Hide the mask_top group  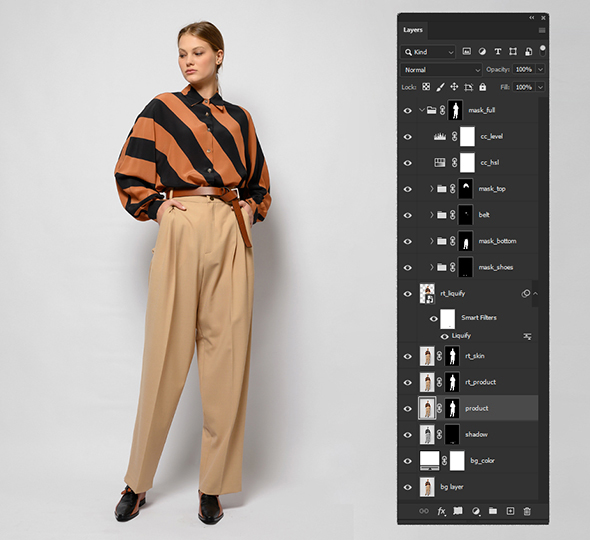[408, 189]
